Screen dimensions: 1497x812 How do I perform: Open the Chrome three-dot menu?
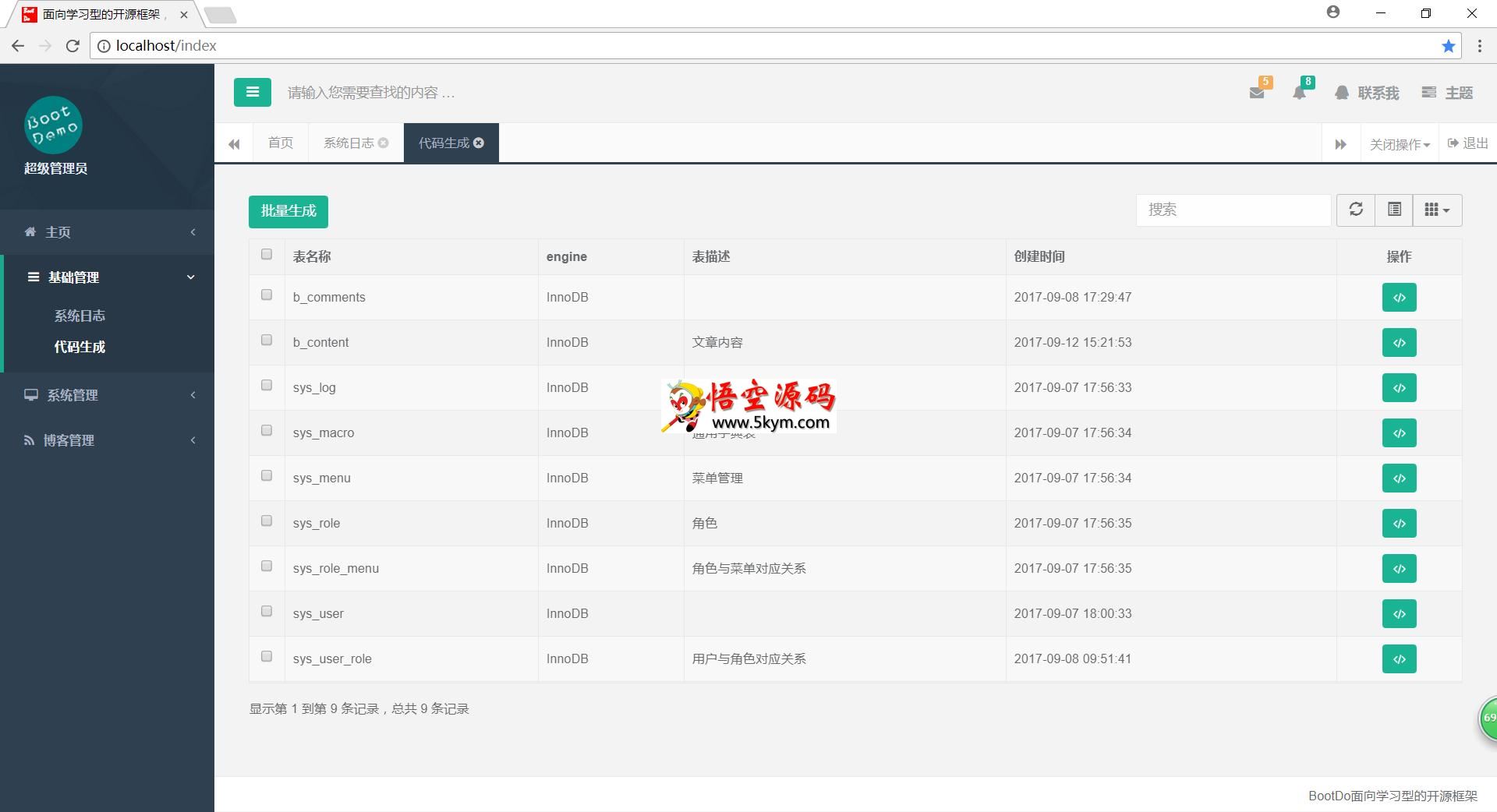click(1479, 46)
